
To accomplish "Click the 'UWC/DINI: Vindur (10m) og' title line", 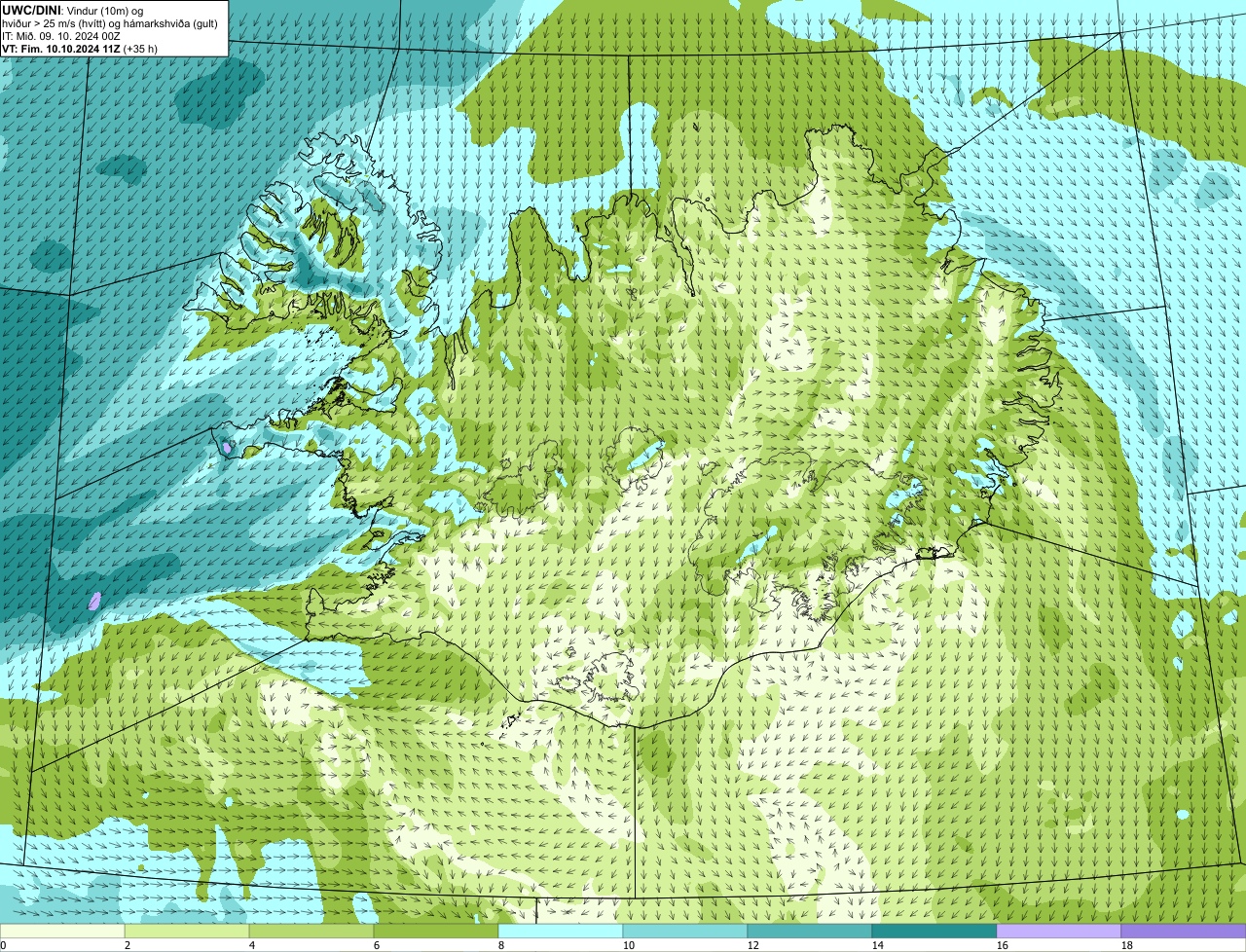I will (73, 11).
